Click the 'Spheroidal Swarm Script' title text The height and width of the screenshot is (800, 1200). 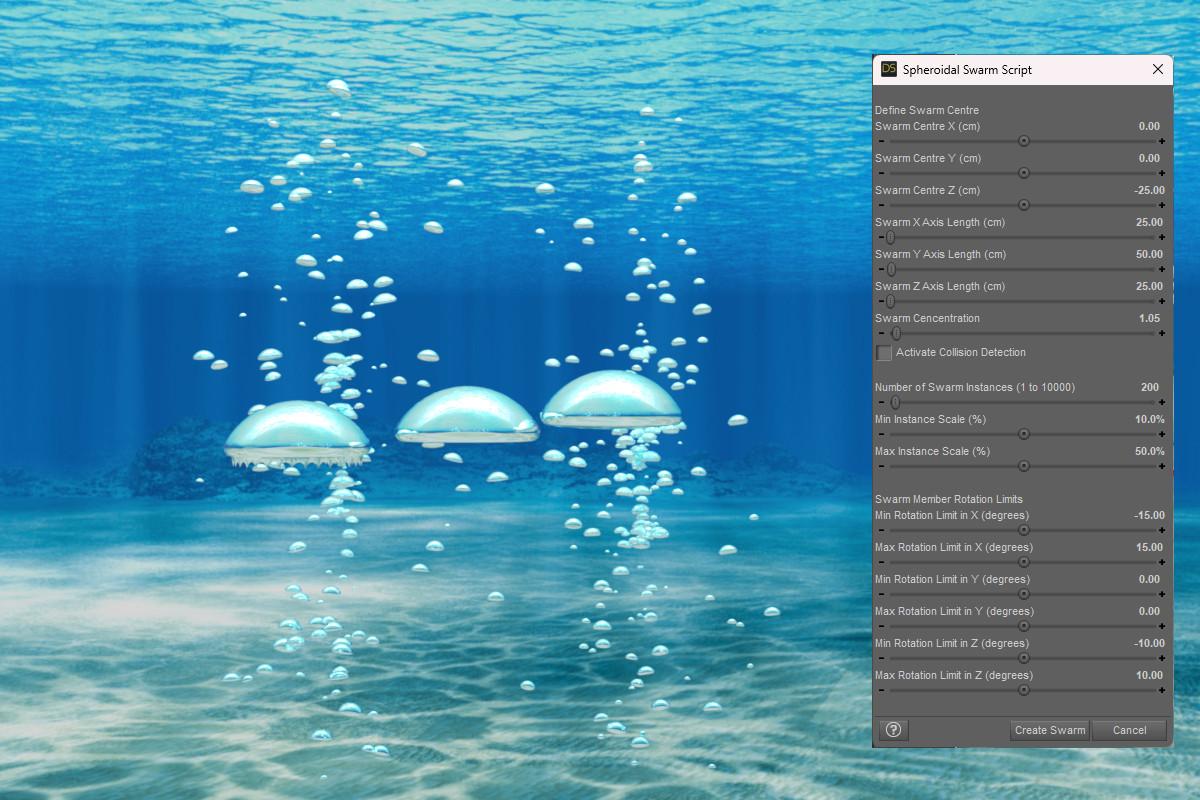967,70
